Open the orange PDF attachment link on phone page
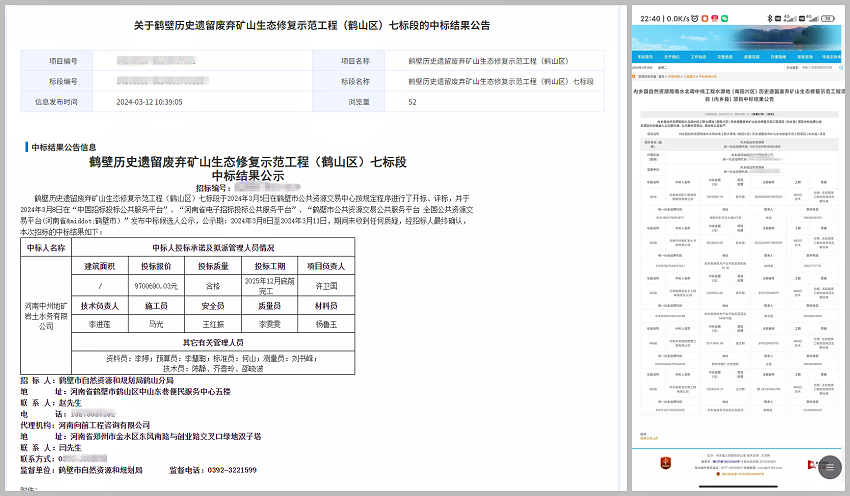This screenshot has height=496, width=850. point(649,438)
